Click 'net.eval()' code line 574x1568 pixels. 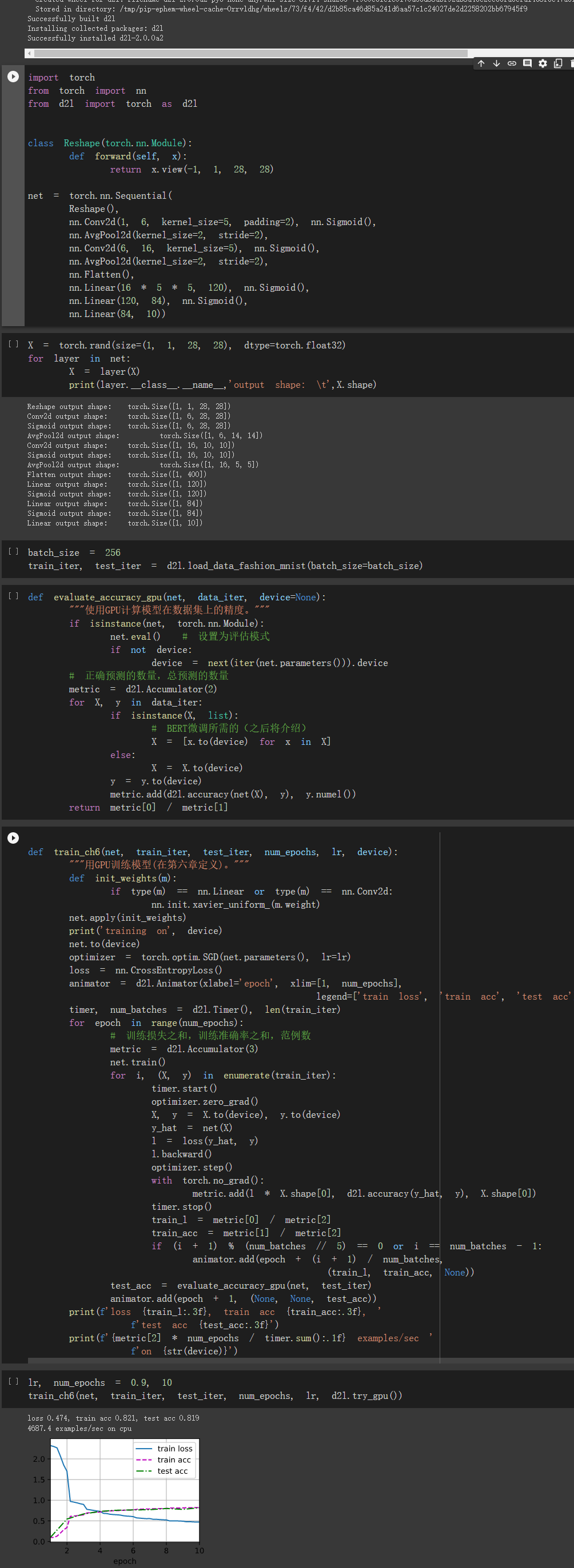(135, 636)
